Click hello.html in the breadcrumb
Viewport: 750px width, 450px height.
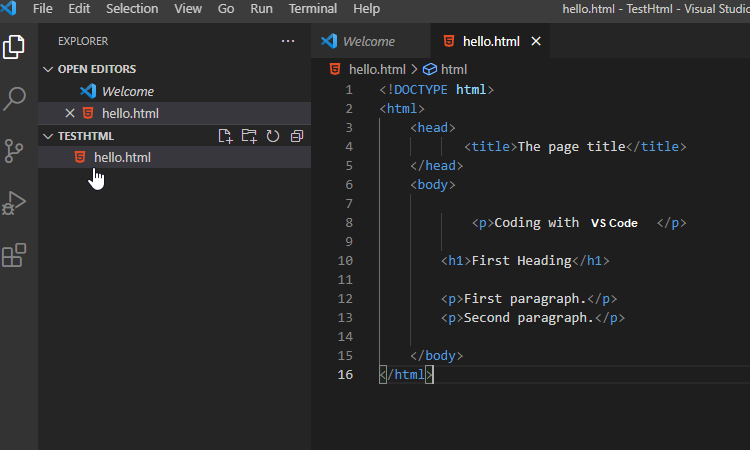(377, 70)
